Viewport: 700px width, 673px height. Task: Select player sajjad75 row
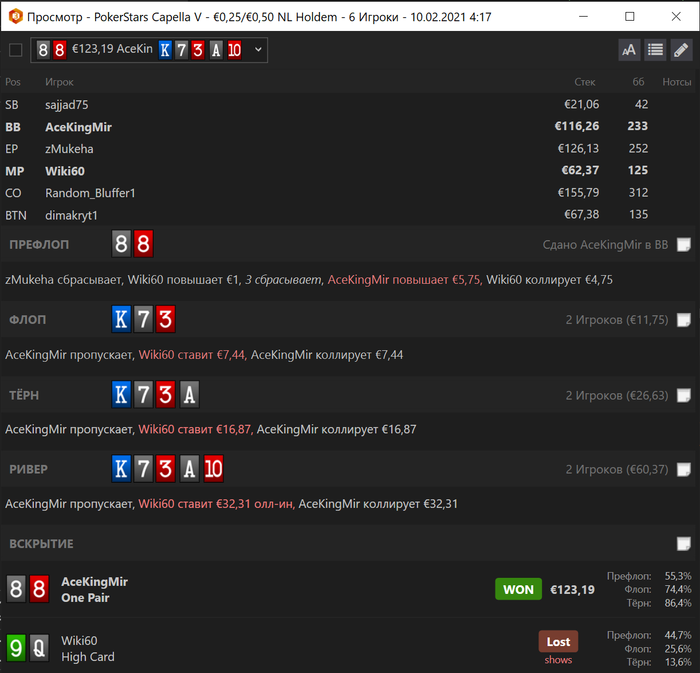point(350,104)
